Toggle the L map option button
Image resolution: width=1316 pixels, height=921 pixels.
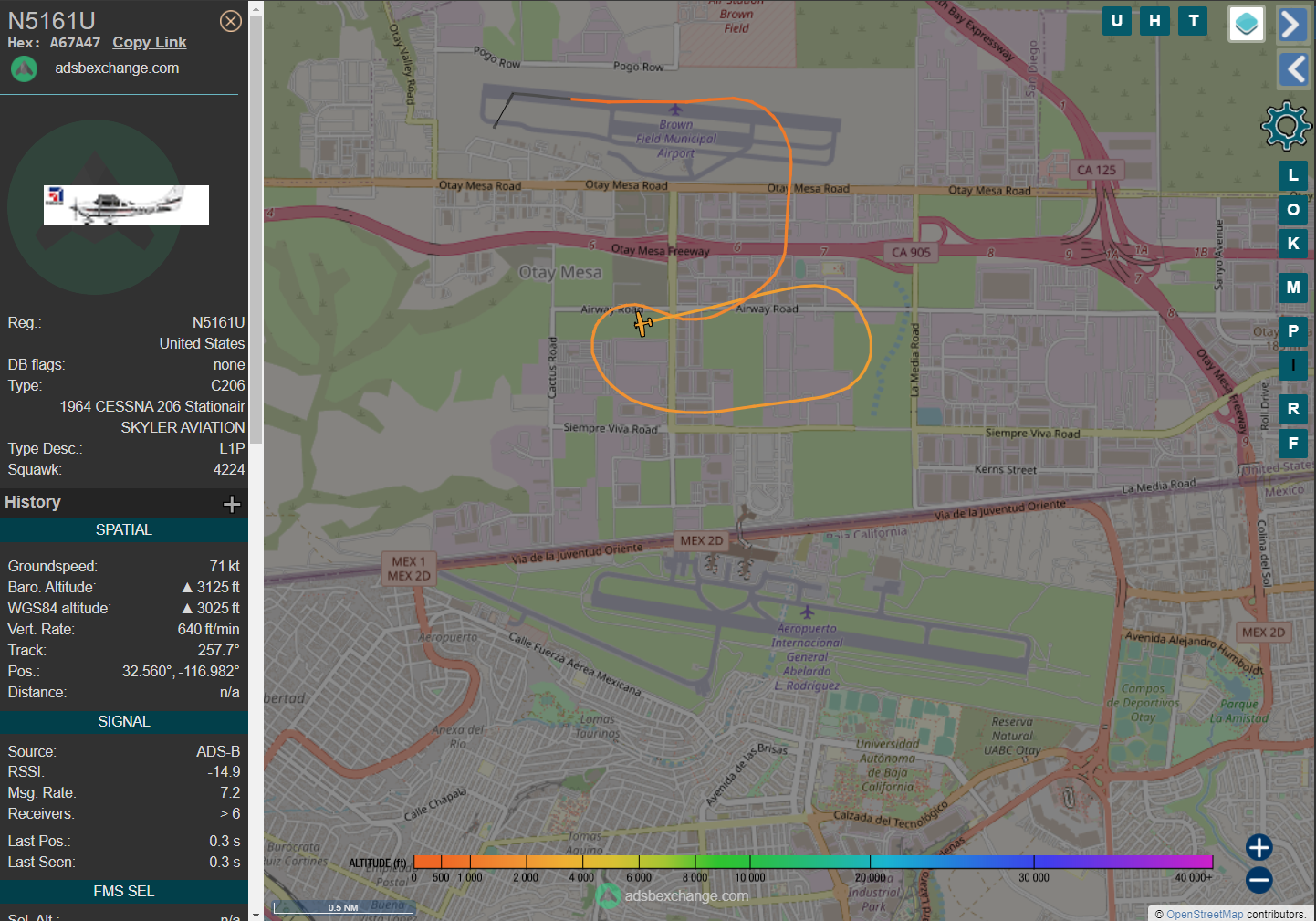coord(1293,175)
